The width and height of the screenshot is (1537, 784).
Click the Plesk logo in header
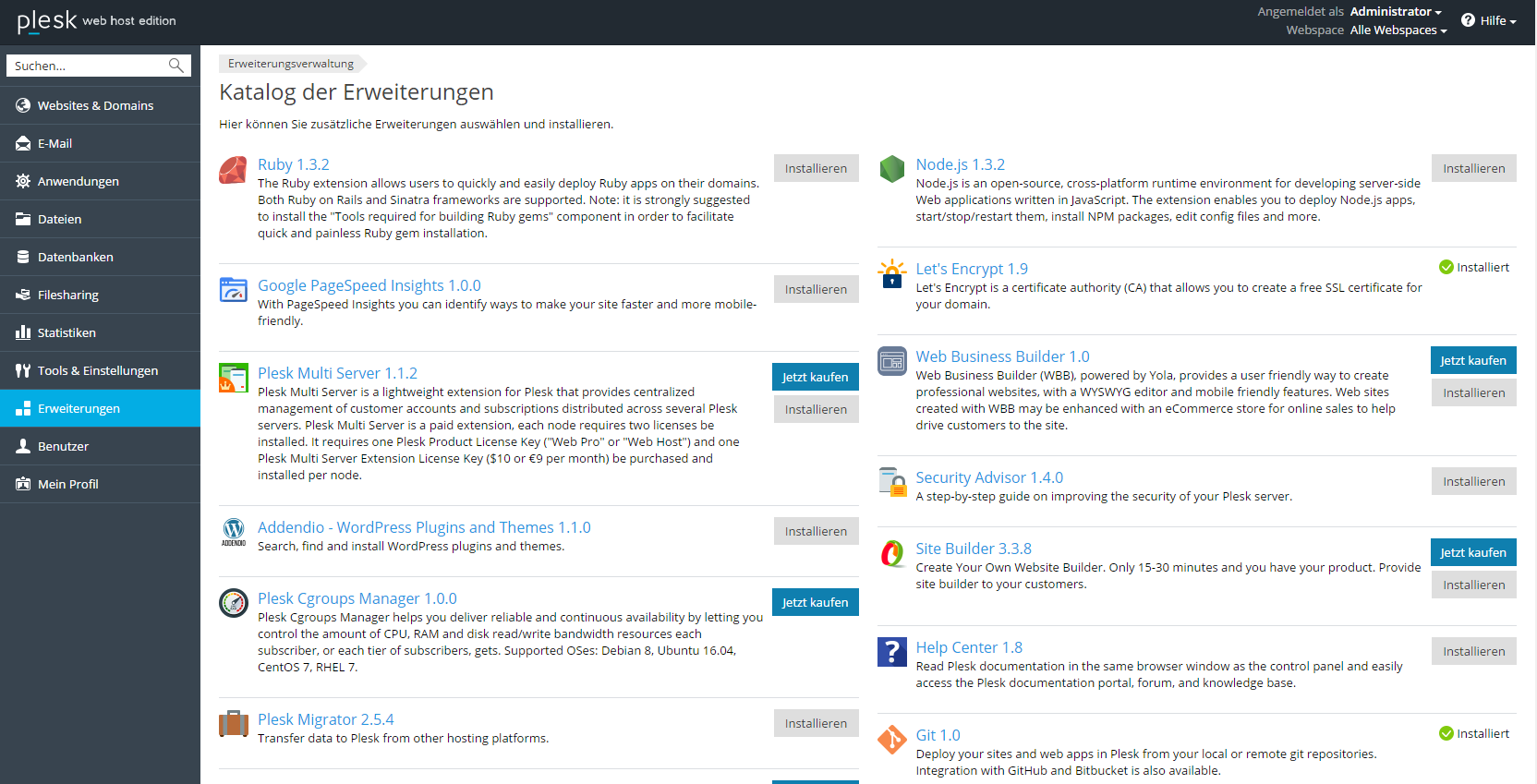pyautogui.click(x=96, y=20)
